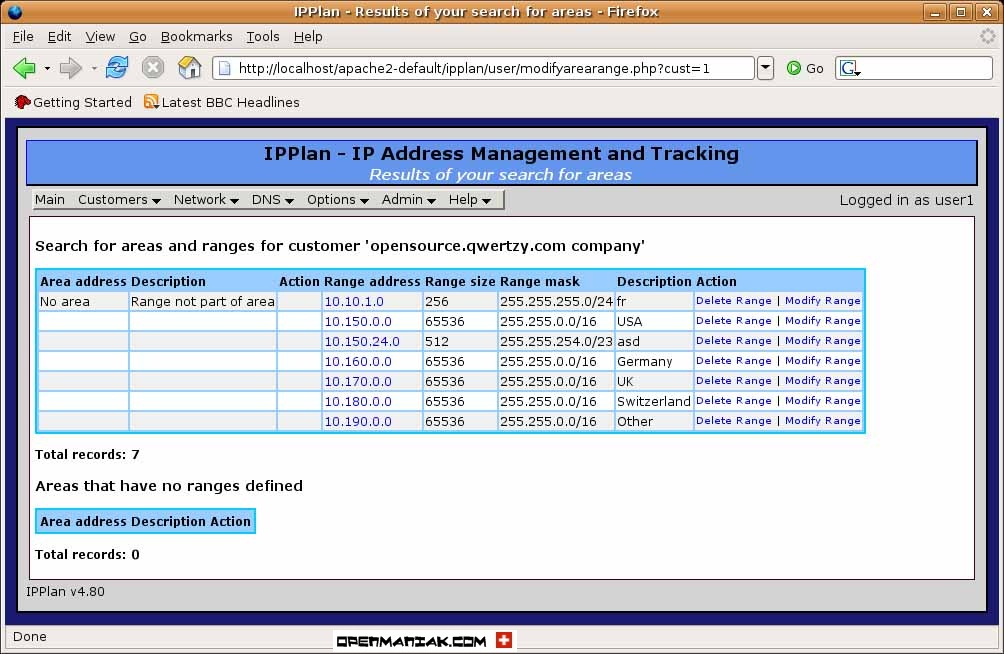
Task: Open range address 10.190.0.0
Action: [x=358, y=421]
